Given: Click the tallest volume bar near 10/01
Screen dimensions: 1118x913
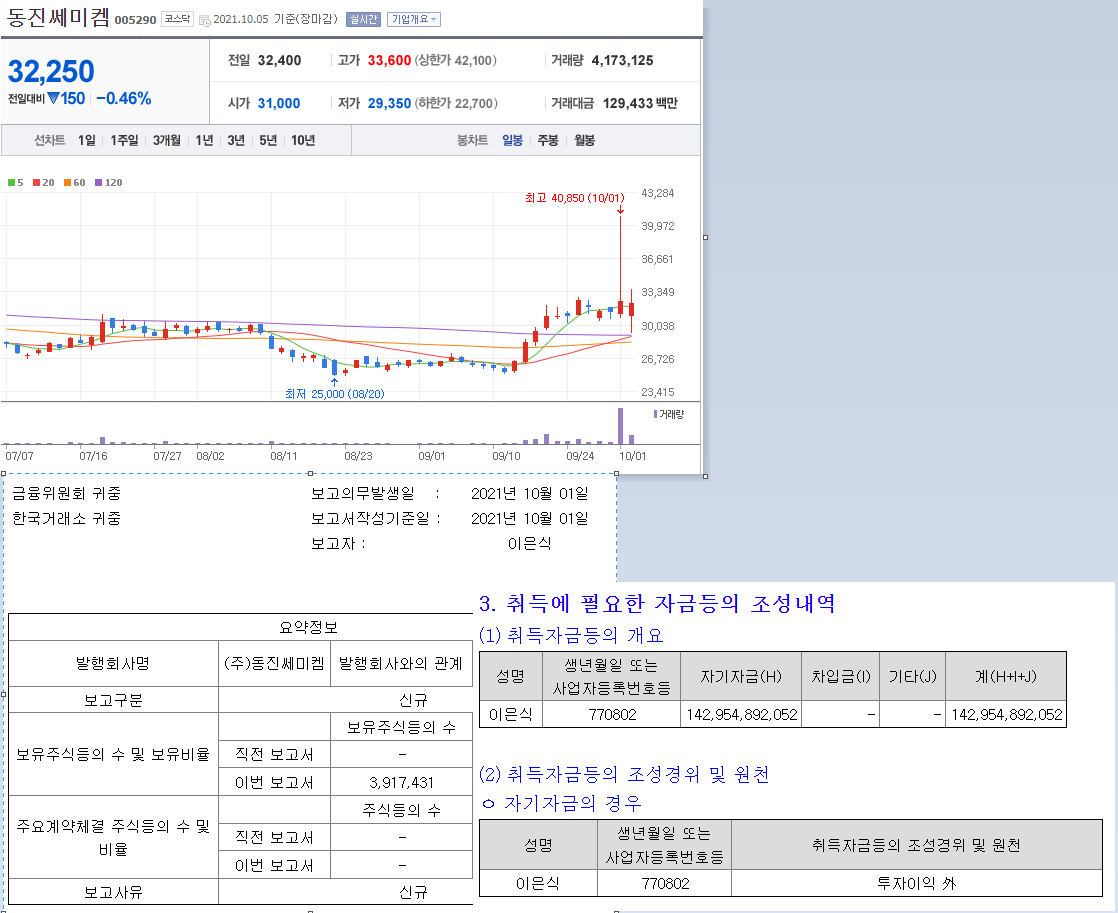Looking at the screenshot, I should click(620, 425).
